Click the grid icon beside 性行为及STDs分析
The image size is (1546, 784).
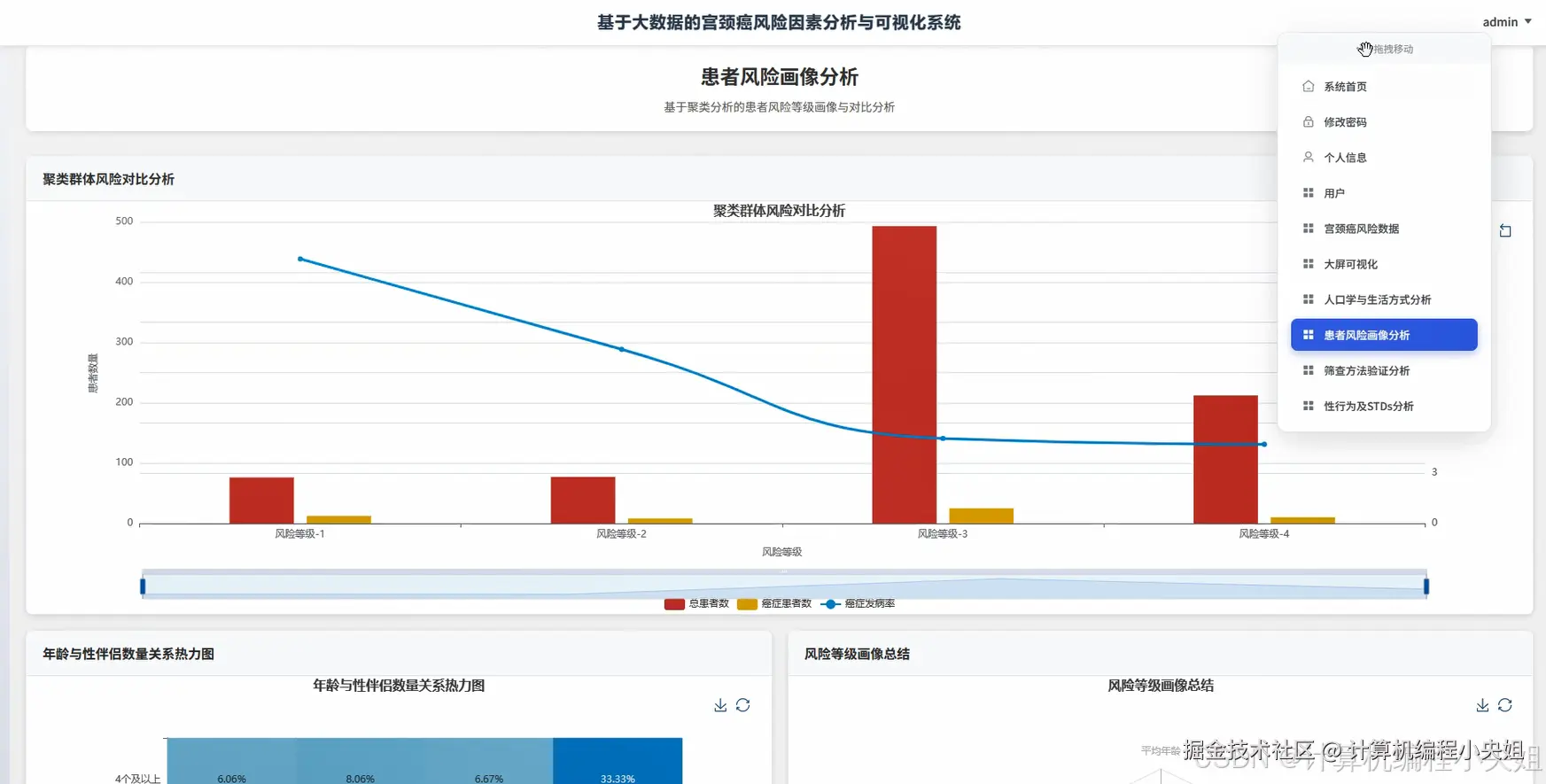pyautogui.click(x=1308, y=406)
